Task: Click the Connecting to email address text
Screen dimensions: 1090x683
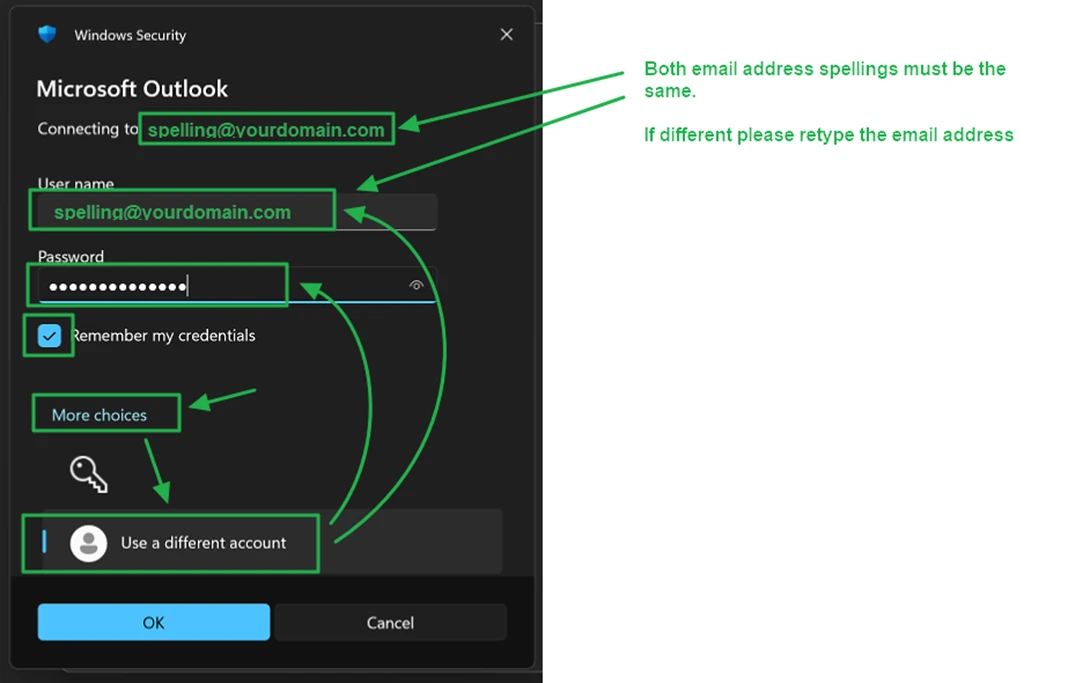Action: coord(266,130)
